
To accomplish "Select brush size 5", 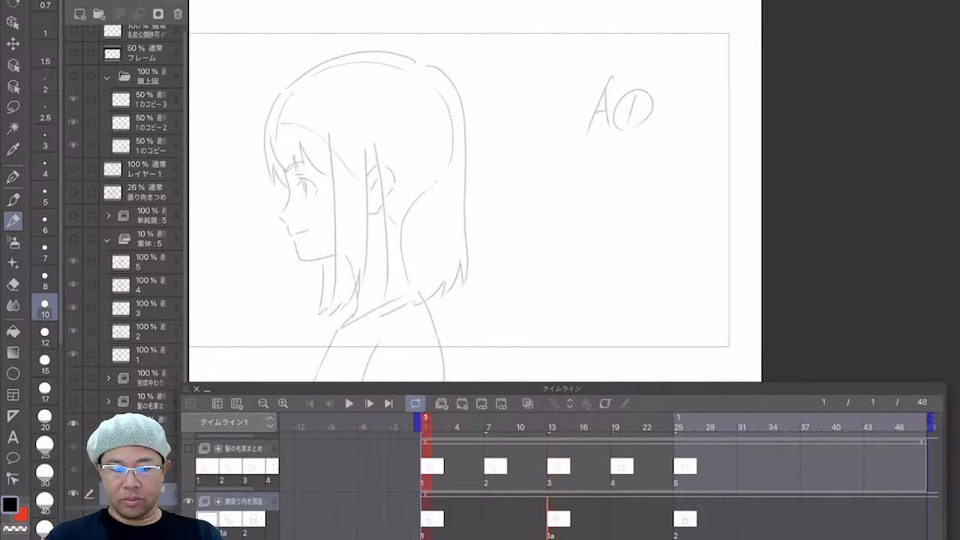I will pos(45,195).
